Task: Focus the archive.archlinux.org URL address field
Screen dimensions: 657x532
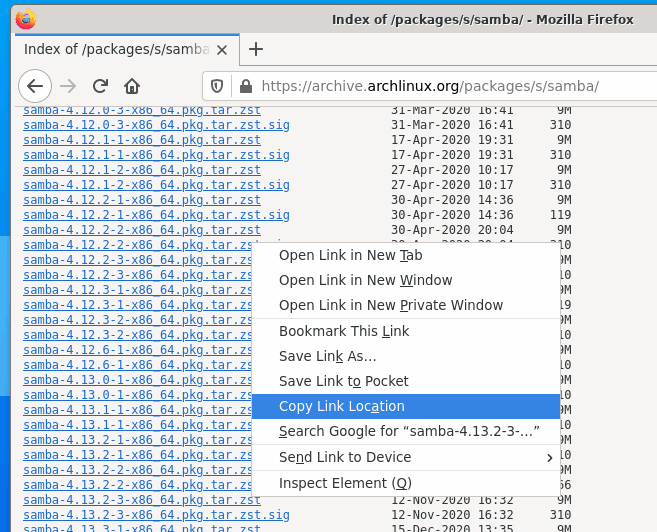Action: [x=430, y=86]
